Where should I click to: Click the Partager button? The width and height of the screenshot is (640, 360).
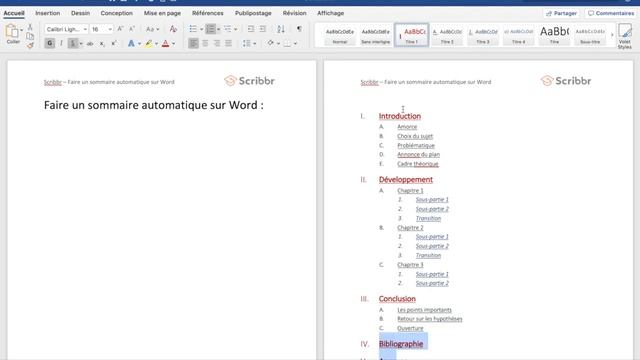561,13
